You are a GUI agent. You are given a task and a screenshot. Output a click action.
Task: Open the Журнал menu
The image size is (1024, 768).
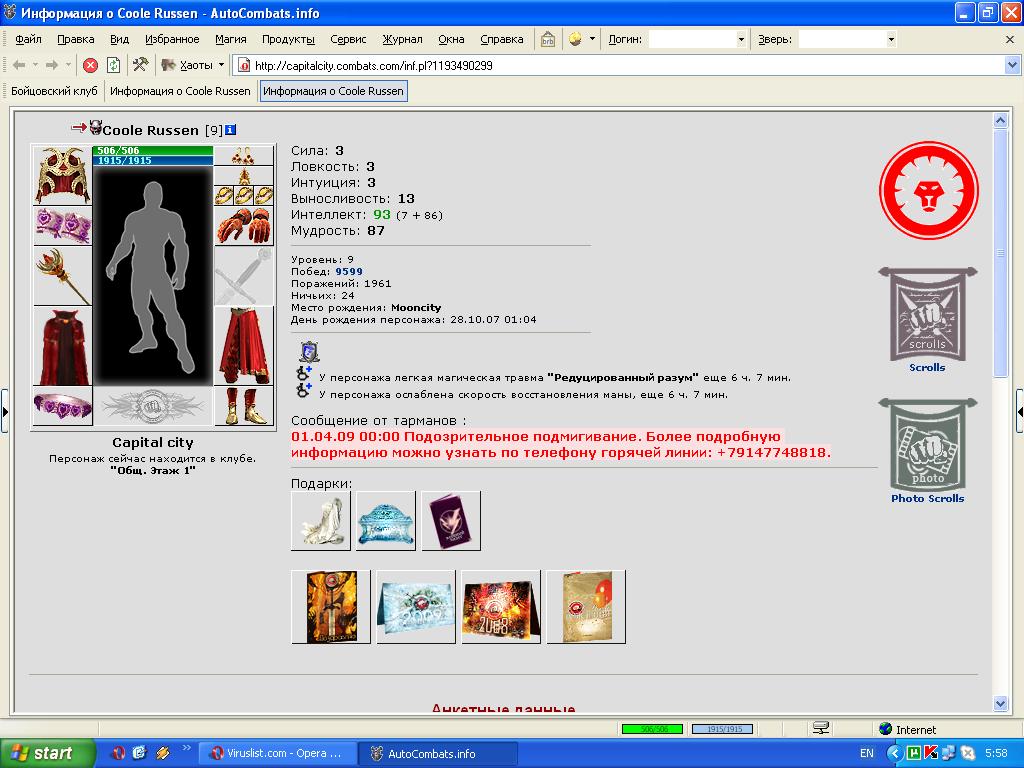[402, 39]
